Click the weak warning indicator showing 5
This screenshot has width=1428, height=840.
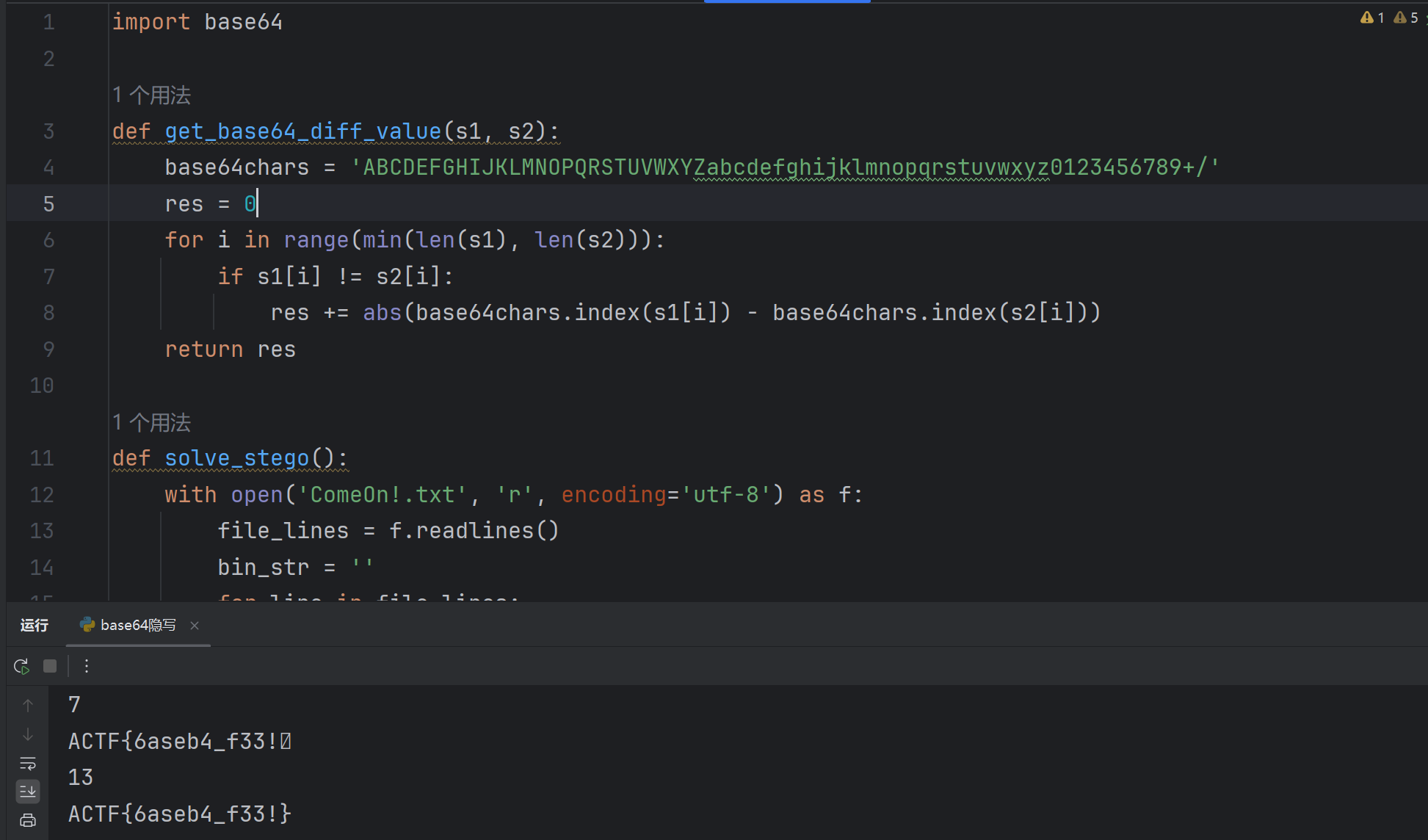pyautogui.click(x=1405, y=18)
